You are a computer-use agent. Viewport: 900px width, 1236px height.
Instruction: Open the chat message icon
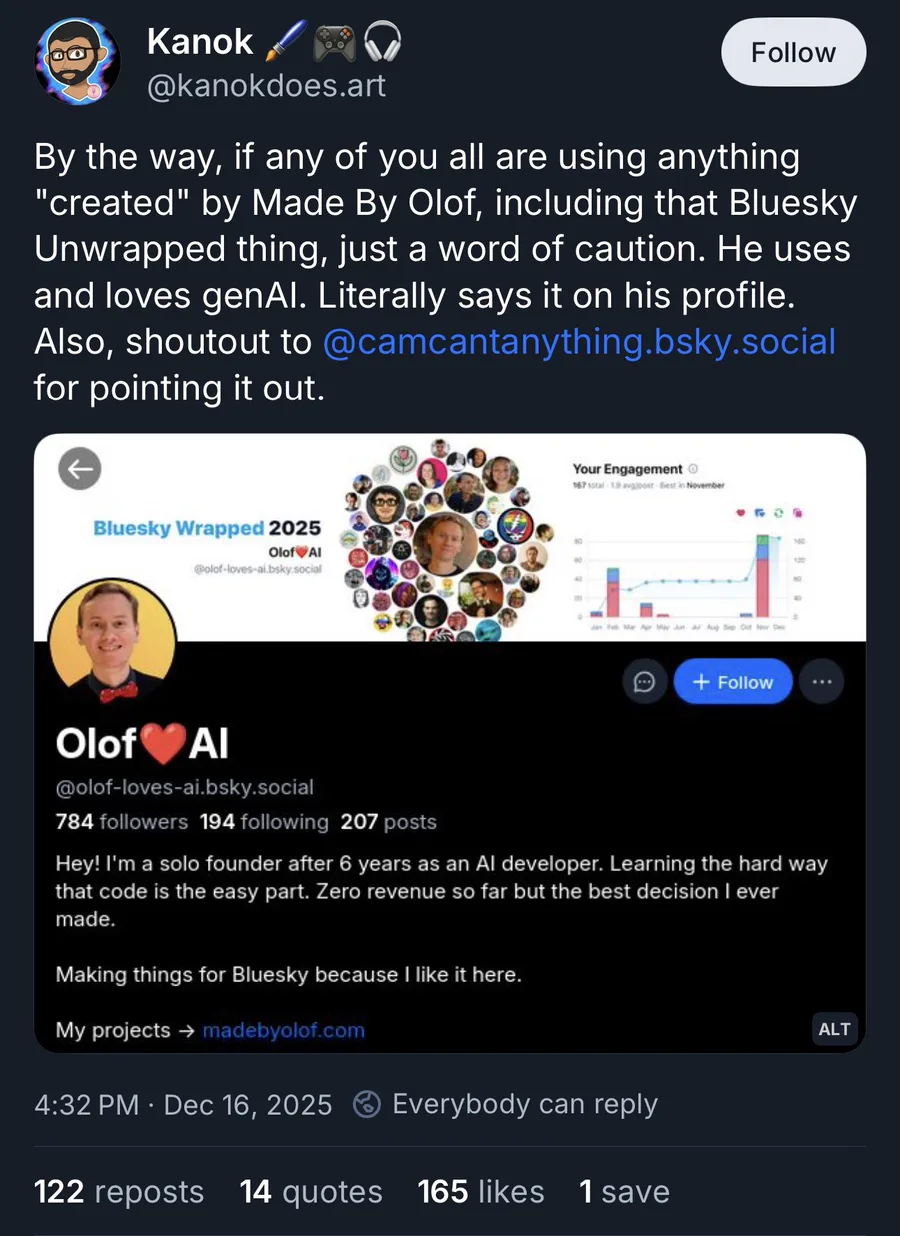[x=645, y=682]
